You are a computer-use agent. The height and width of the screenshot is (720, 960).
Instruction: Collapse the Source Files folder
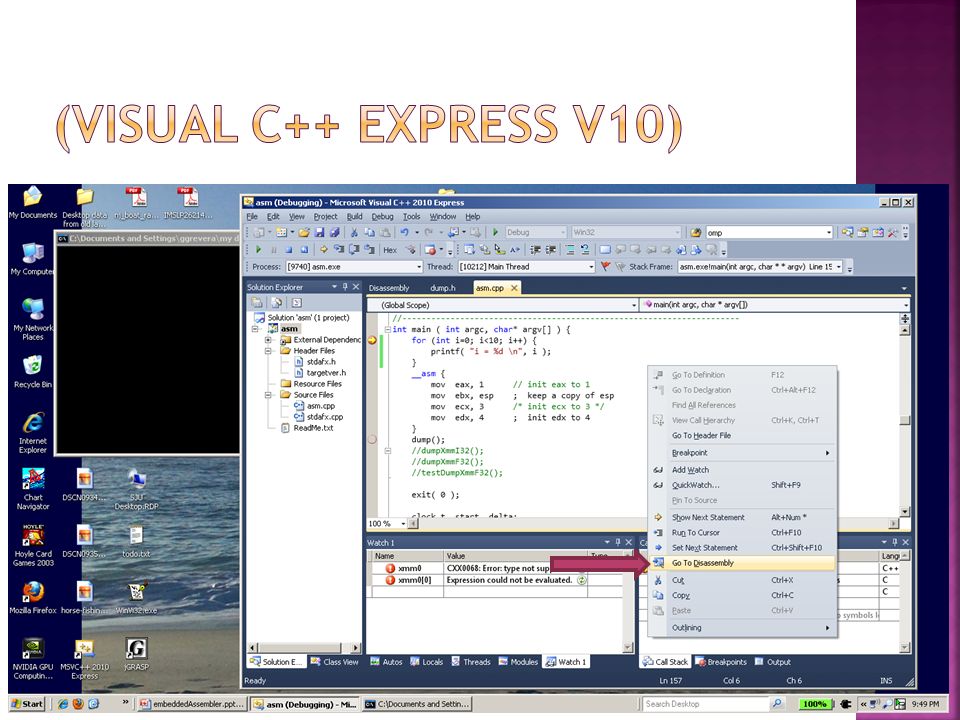tap(268, 395)
